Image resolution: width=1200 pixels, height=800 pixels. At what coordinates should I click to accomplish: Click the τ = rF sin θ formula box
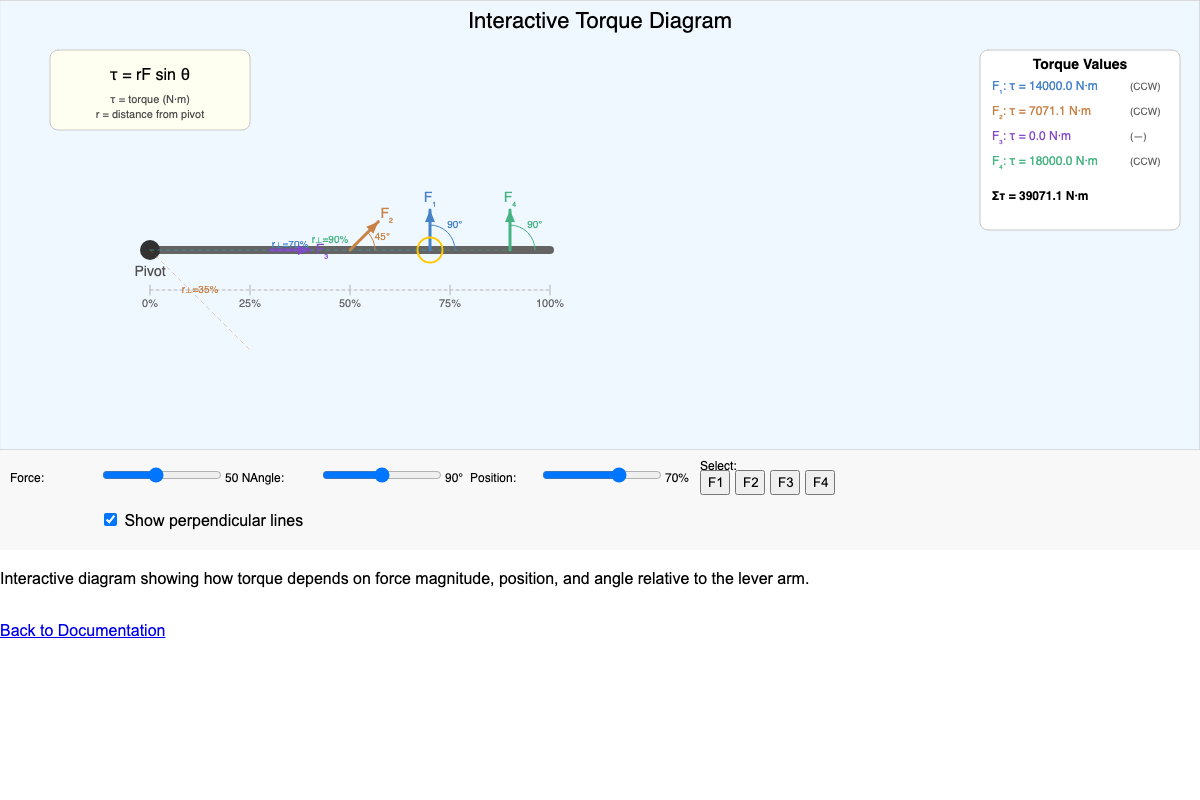click(x=149, y=88)
